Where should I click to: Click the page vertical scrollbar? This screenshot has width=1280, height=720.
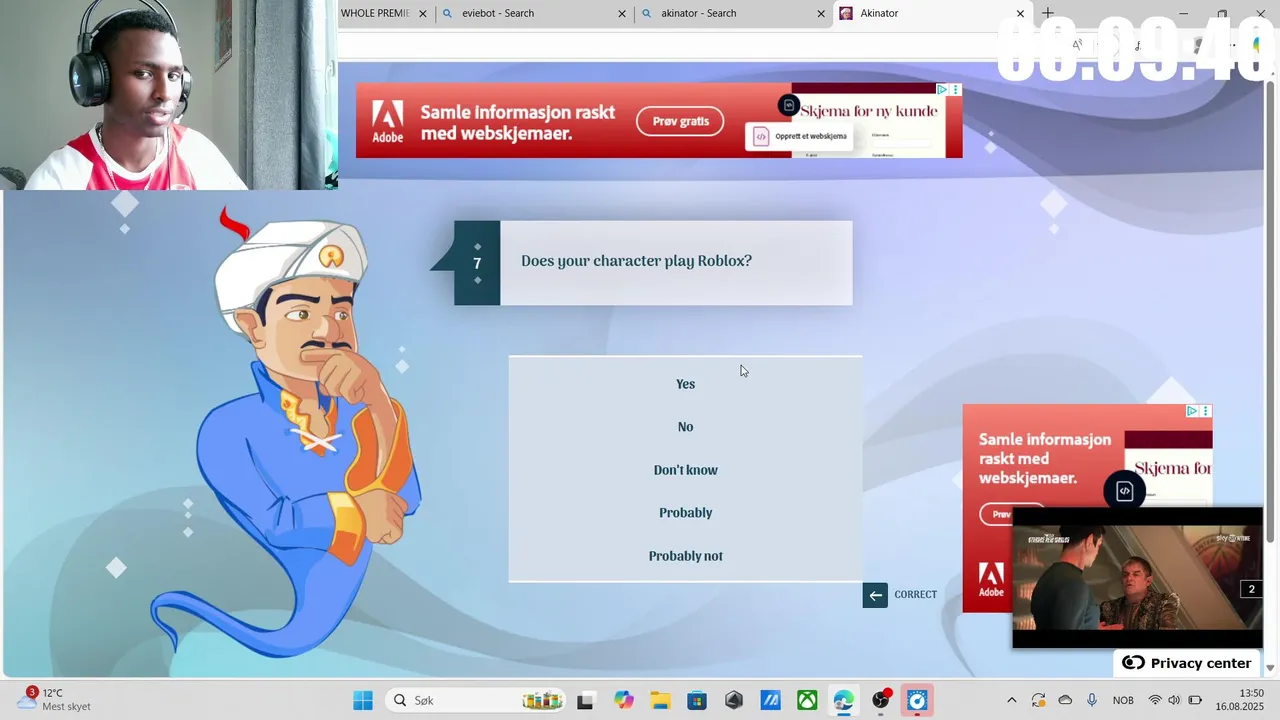1271,312
